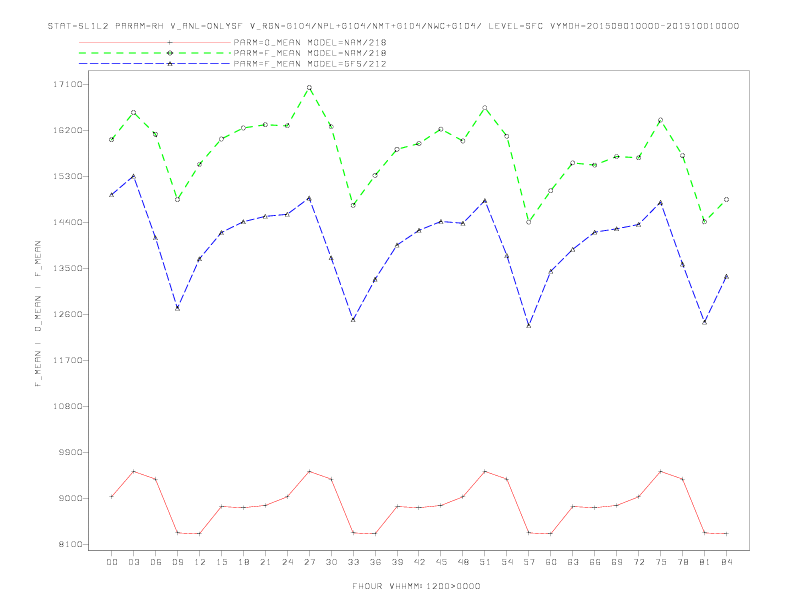Click the x-axis tick label 24
This screenshot has height=612, width=792.
[x=287, y=562]
